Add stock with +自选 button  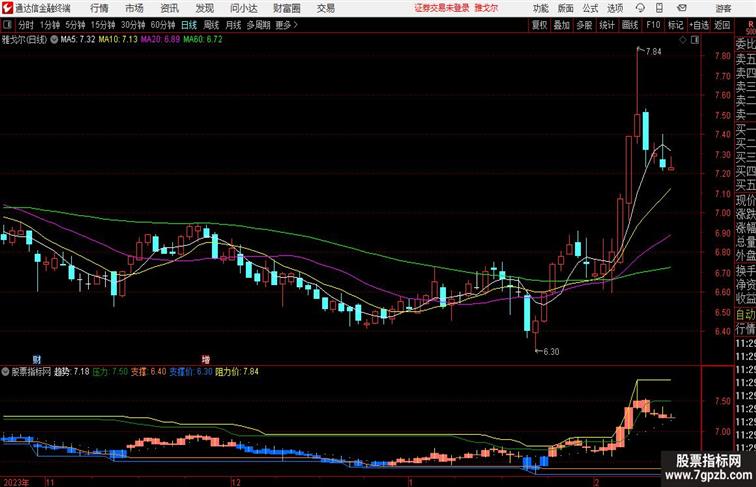699,25
